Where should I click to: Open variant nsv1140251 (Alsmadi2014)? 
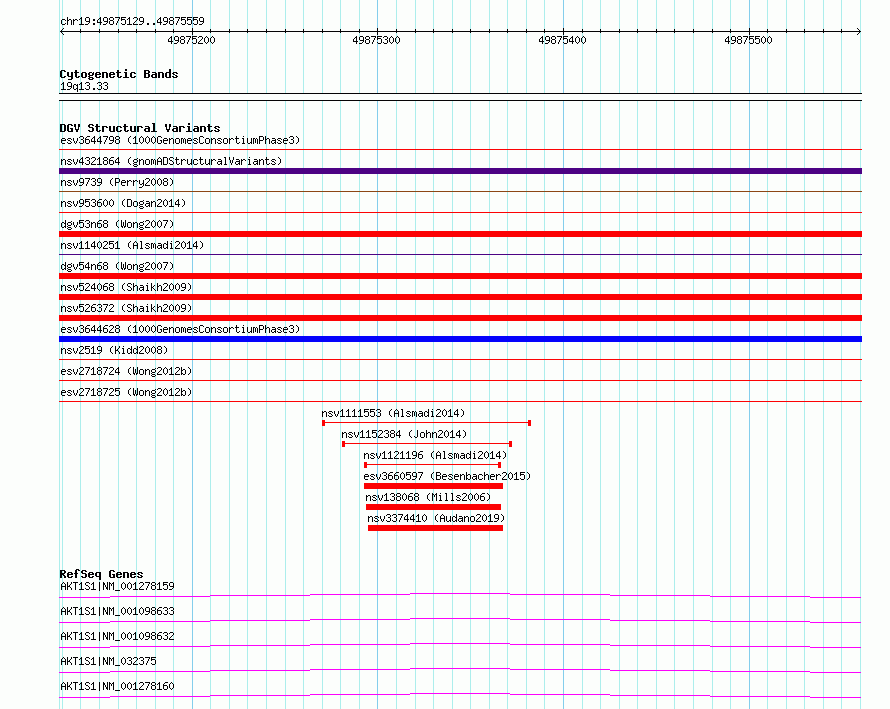(132, 245)
